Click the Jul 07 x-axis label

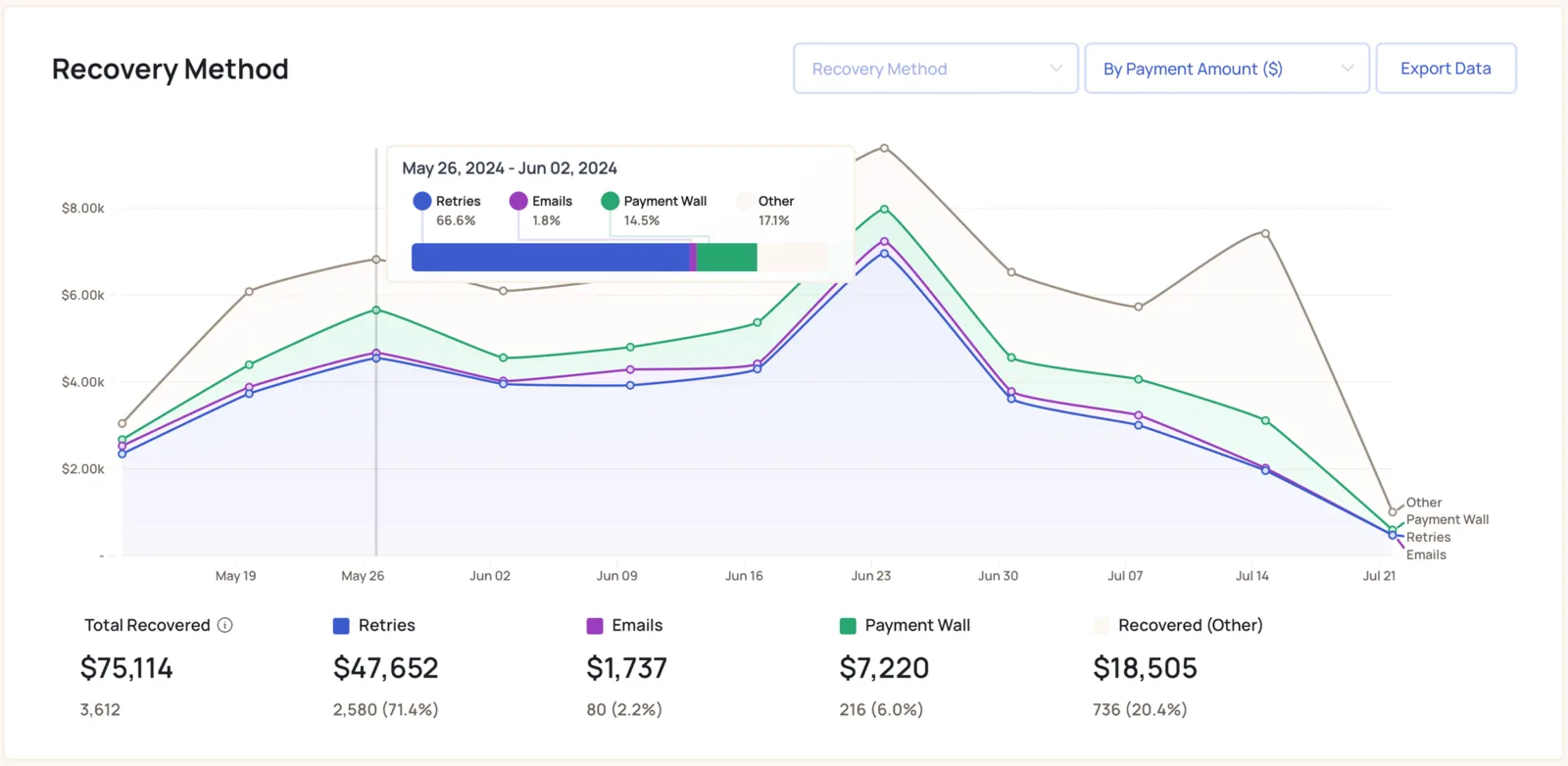click(x=1125, y=576)
